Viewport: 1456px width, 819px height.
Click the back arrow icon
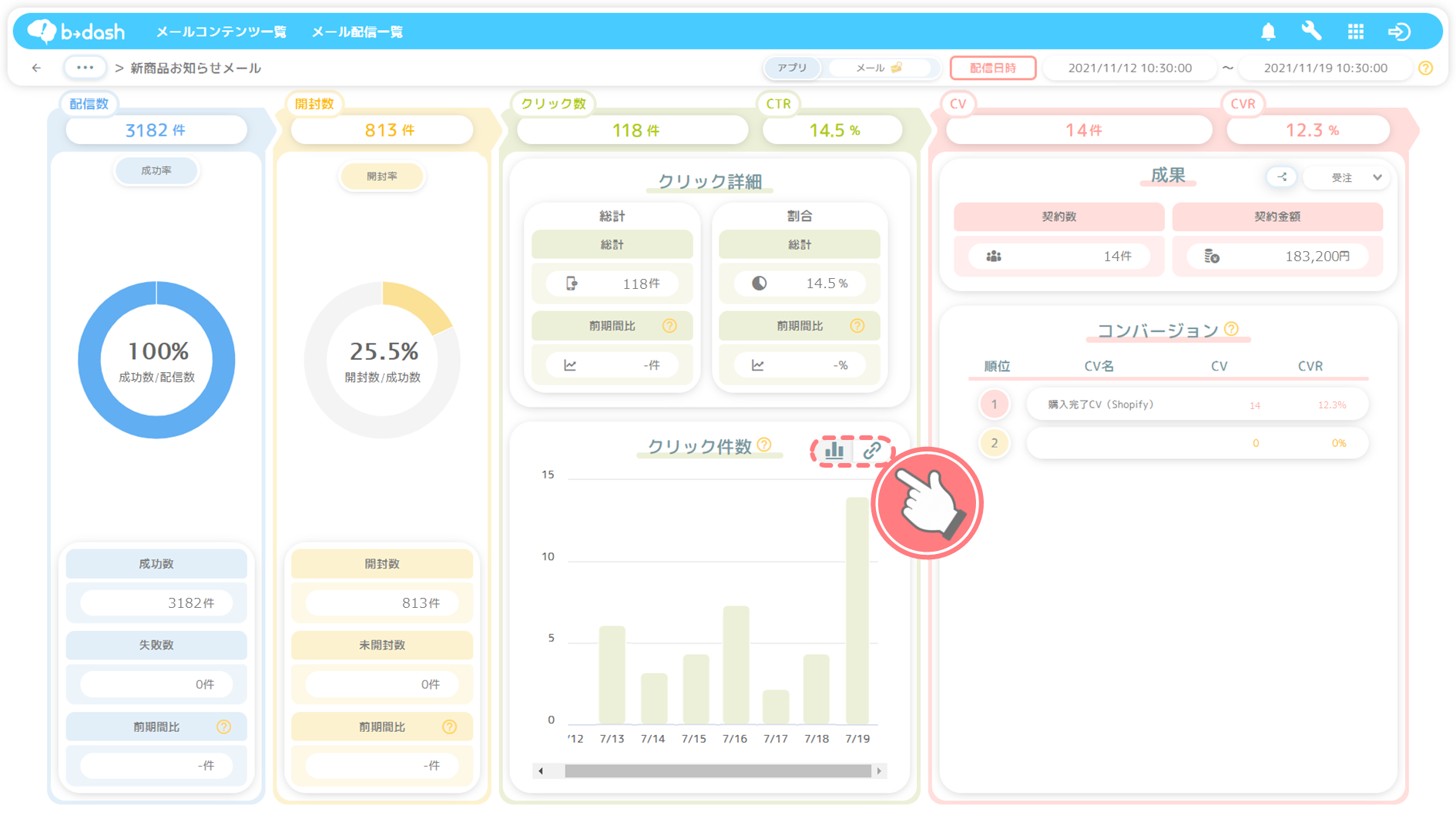(36, 68)
